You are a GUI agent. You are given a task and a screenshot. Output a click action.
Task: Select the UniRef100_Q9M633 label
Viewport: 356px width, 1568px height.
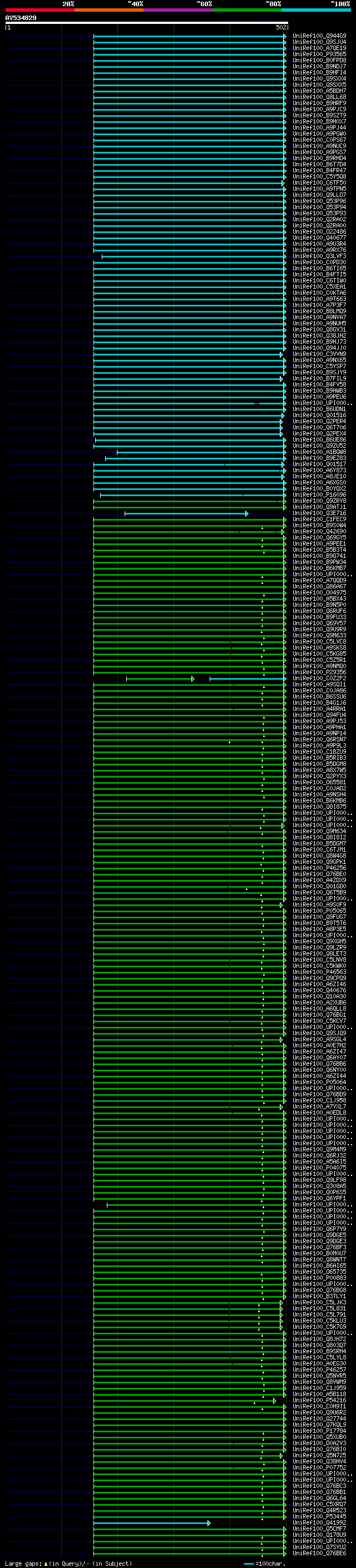tap(319, 635)
